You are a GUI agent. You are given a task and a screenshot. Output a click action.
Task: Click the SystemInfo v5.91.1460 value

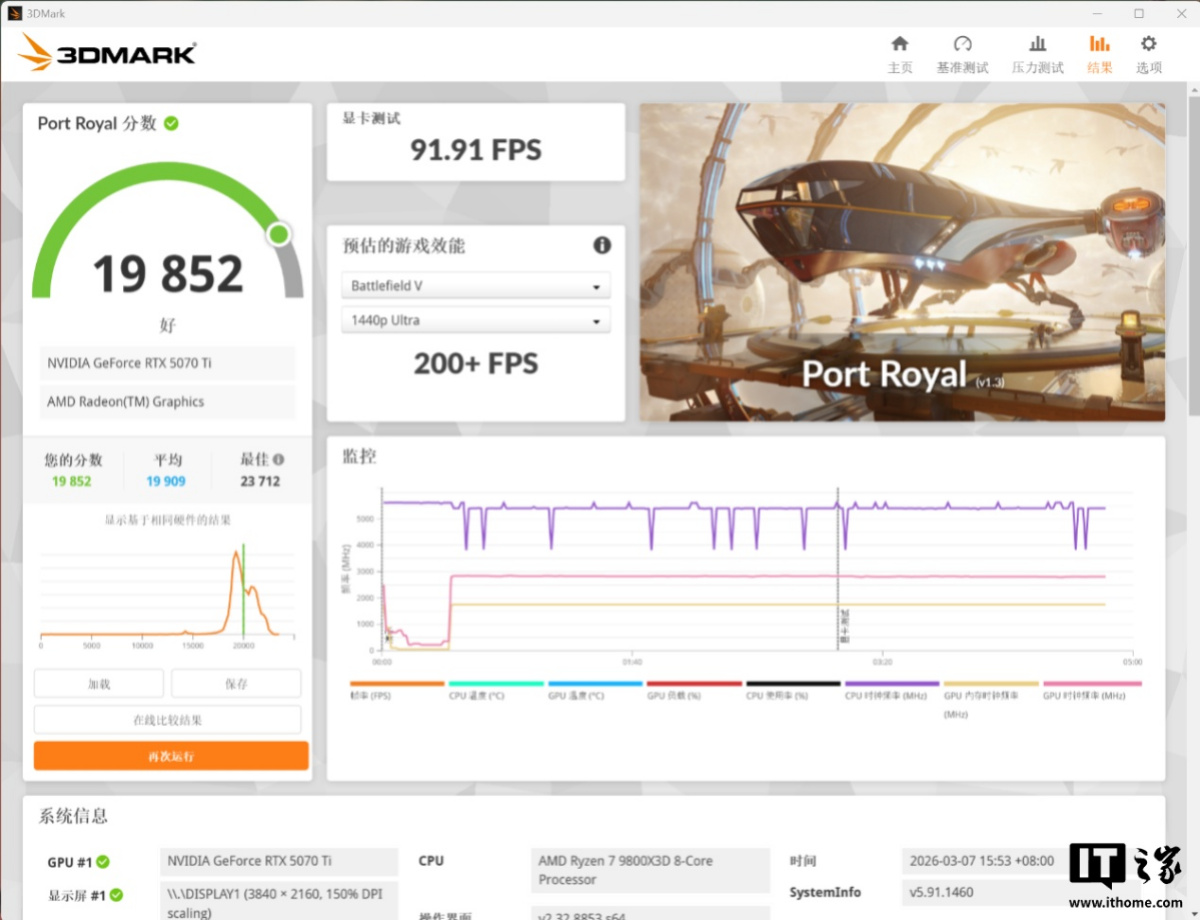click(943, 892)
